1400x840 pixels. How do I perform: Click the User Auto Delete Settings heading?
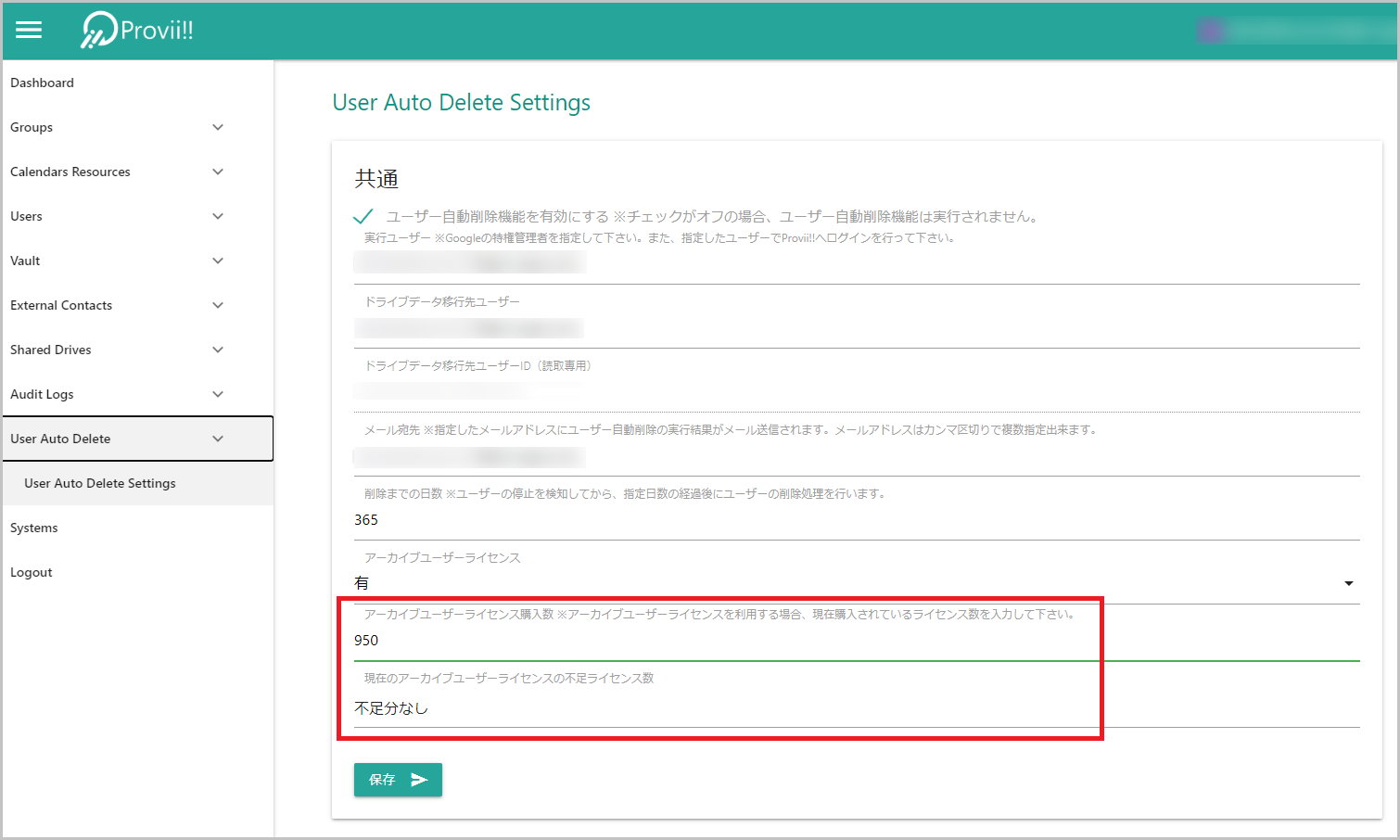point(461,103)
